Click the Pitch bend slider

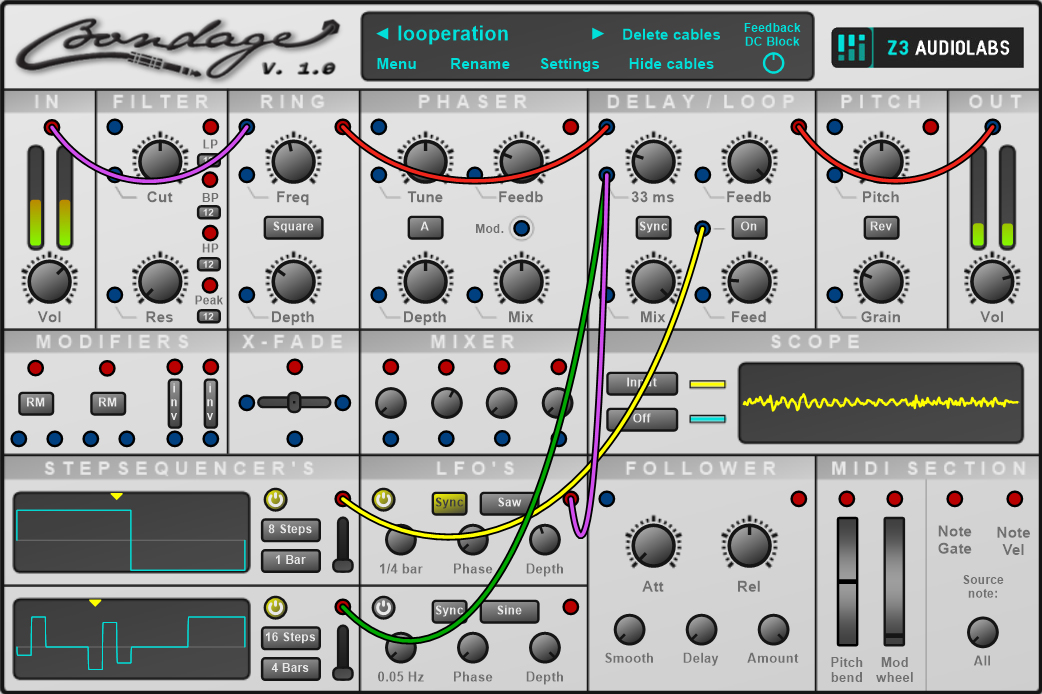tap(847, 582)
